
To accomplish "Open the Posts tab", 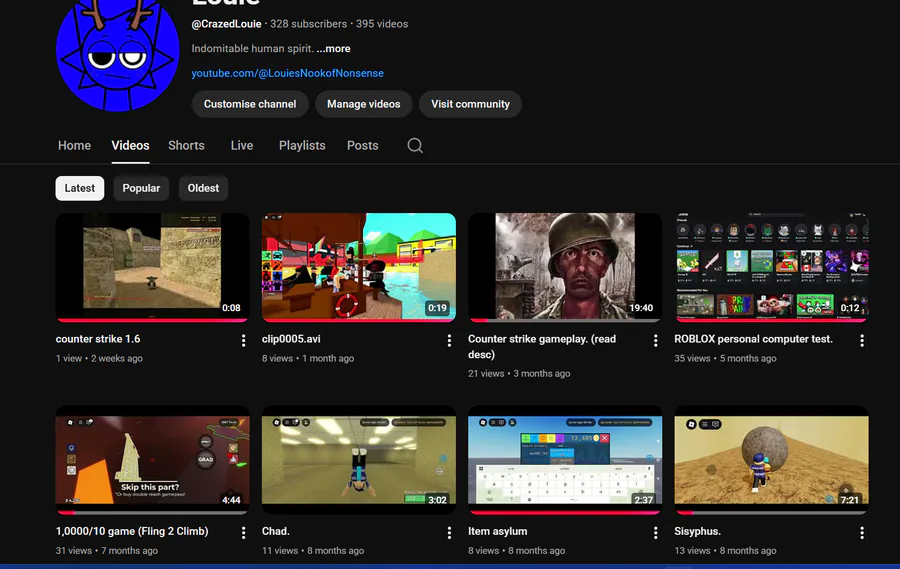I will coord(363,146).
